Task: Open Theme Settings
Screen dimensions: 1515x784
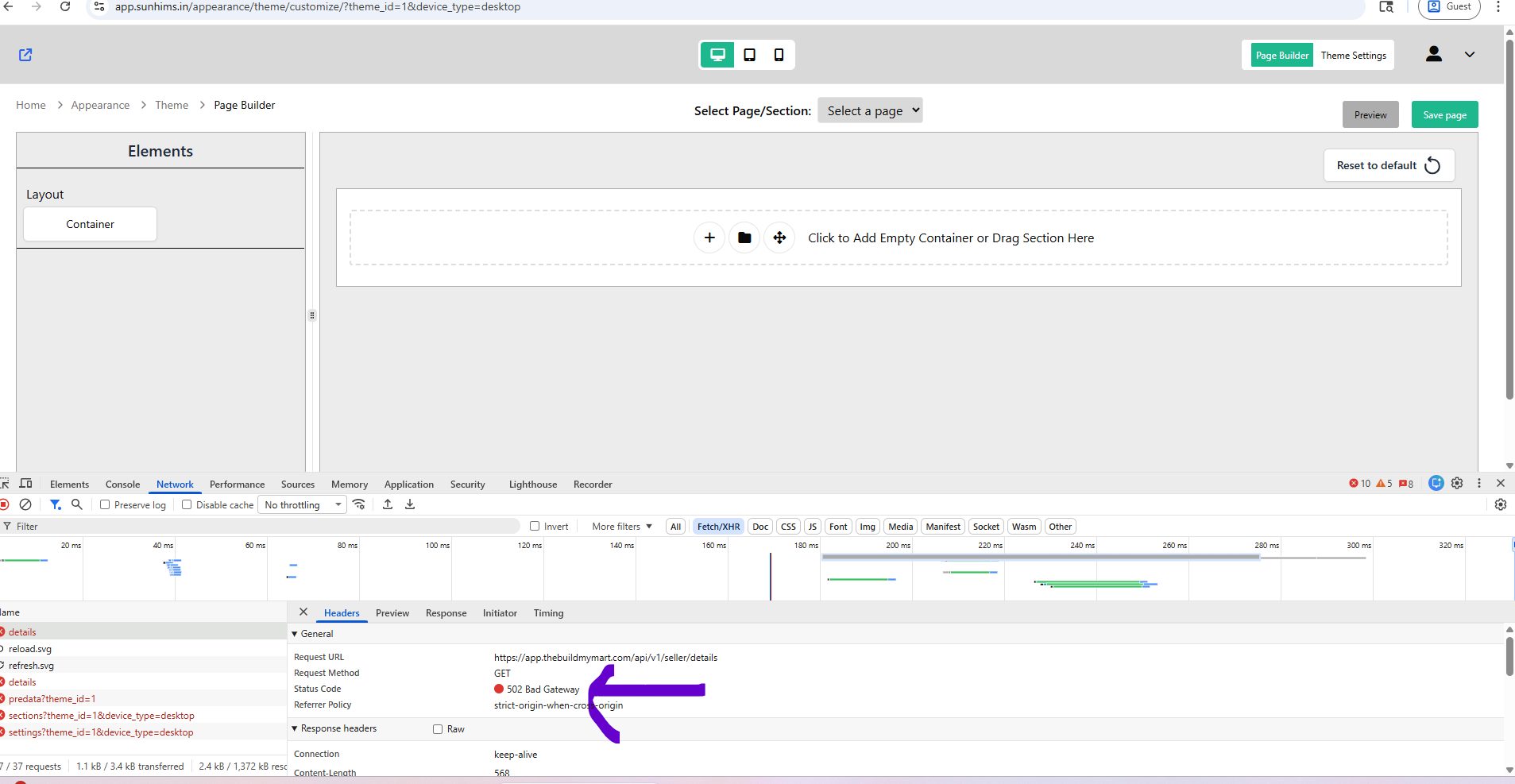Action: 1354,55
